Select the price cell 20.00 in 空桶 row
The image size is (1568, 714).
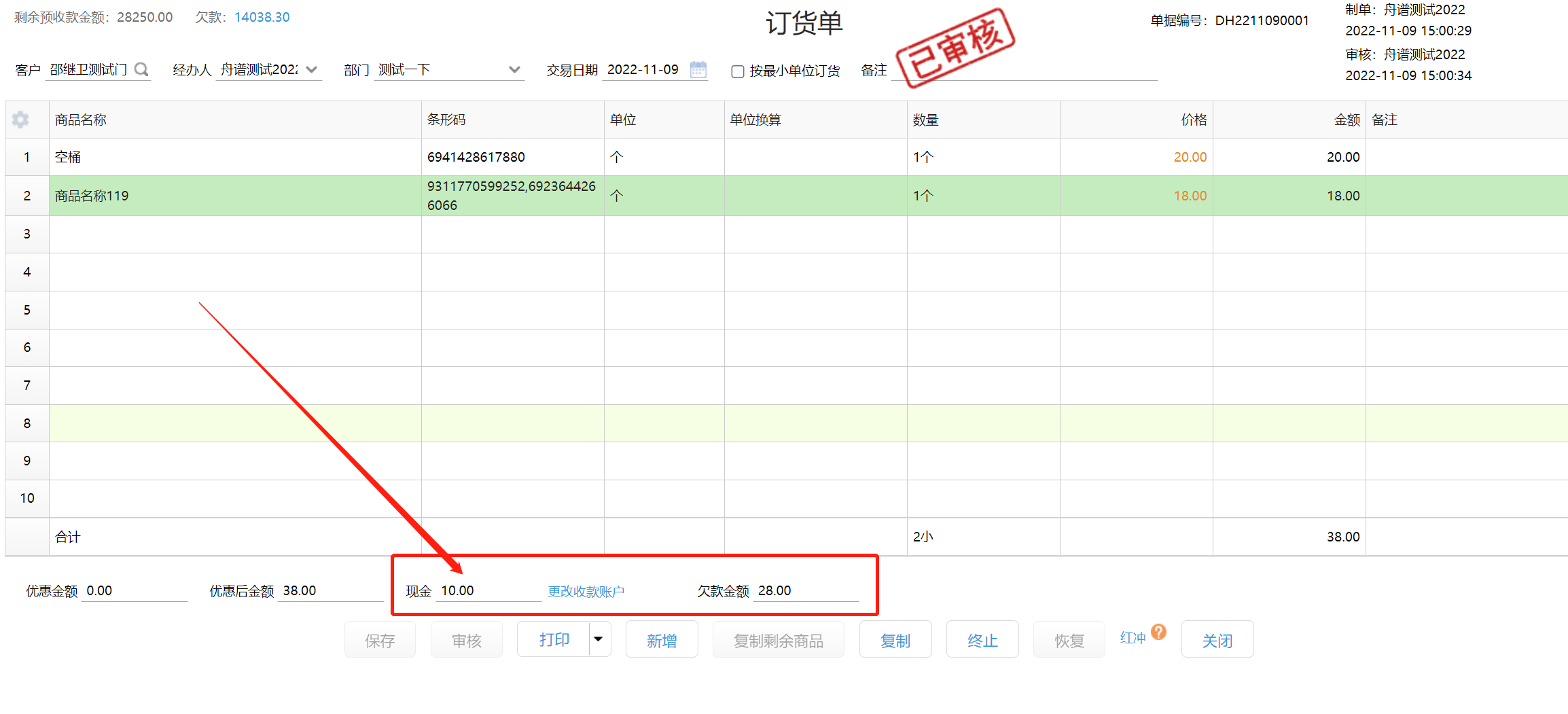click(x=1137, y=157)
